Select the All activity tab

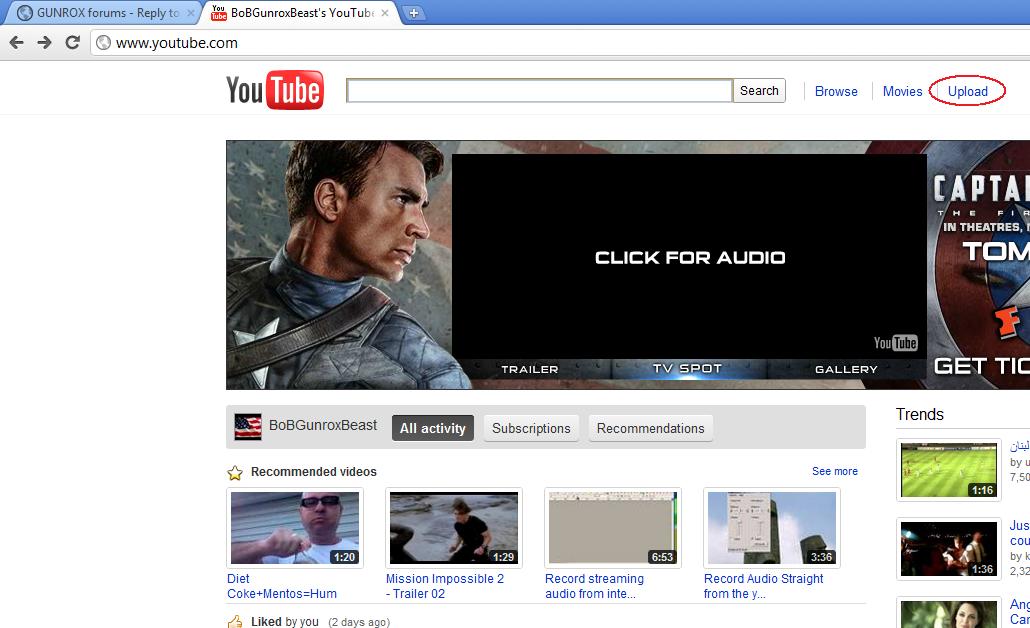(x=432, y=428)
